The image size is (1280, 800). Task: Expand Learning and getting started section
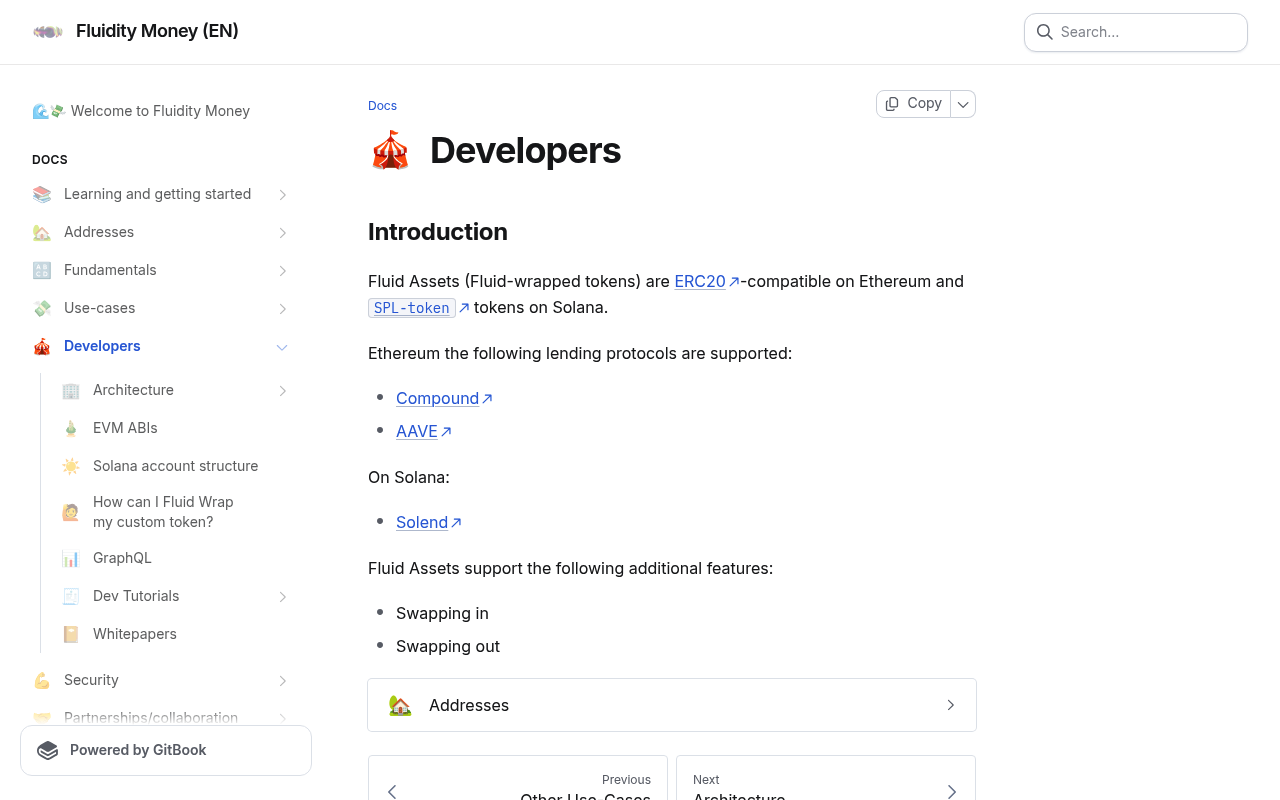tap(283, 195)
